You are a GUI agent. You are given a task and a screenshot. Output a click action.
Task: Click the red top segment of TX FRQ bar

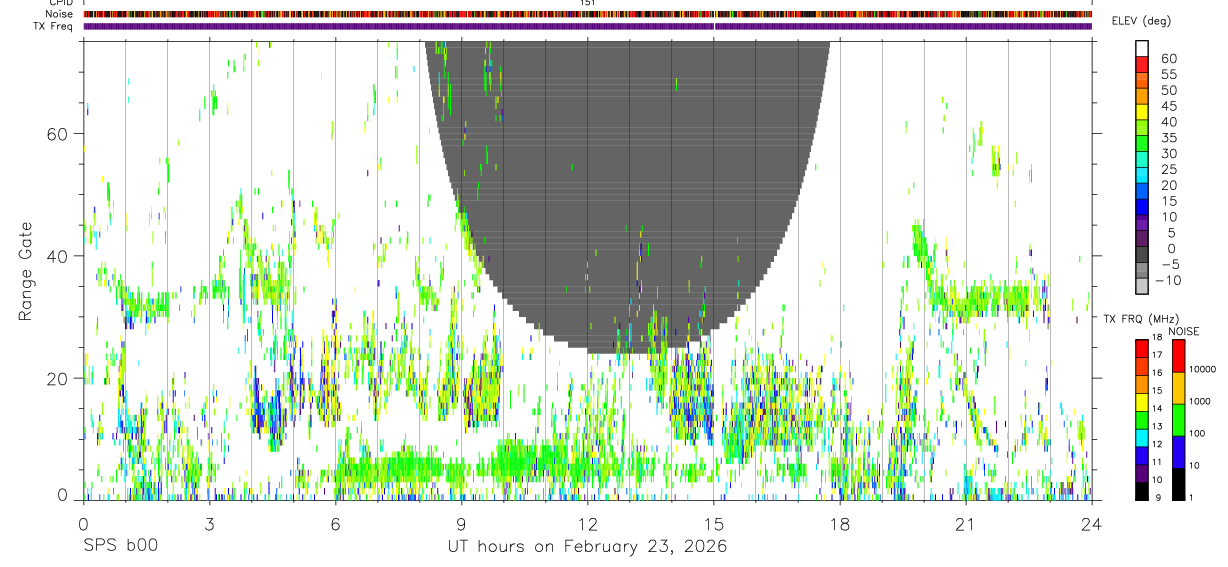pyautogui.click(x=1142, y=348)
